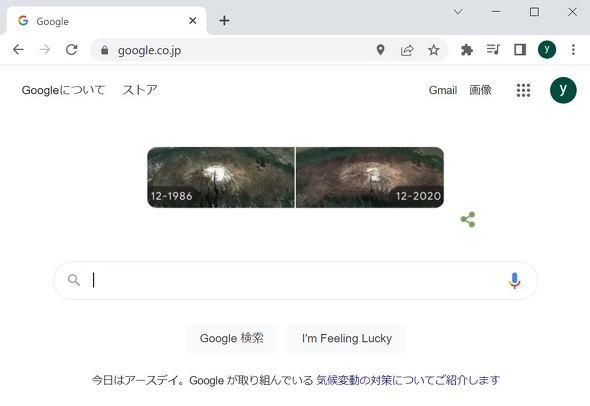This screenshot has height=406, width=590.
Task: Expand the tab search chevron
Action: click(458, 12)
